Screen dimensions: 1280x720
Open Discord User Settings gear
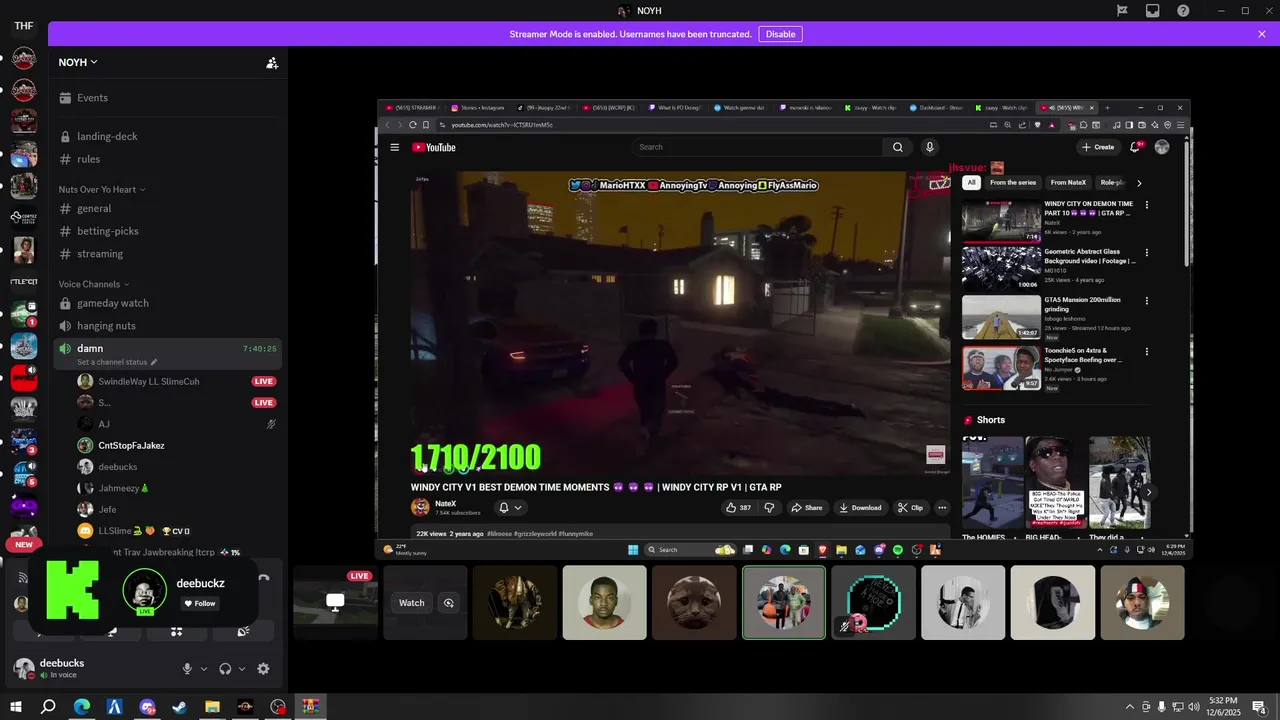263,669
